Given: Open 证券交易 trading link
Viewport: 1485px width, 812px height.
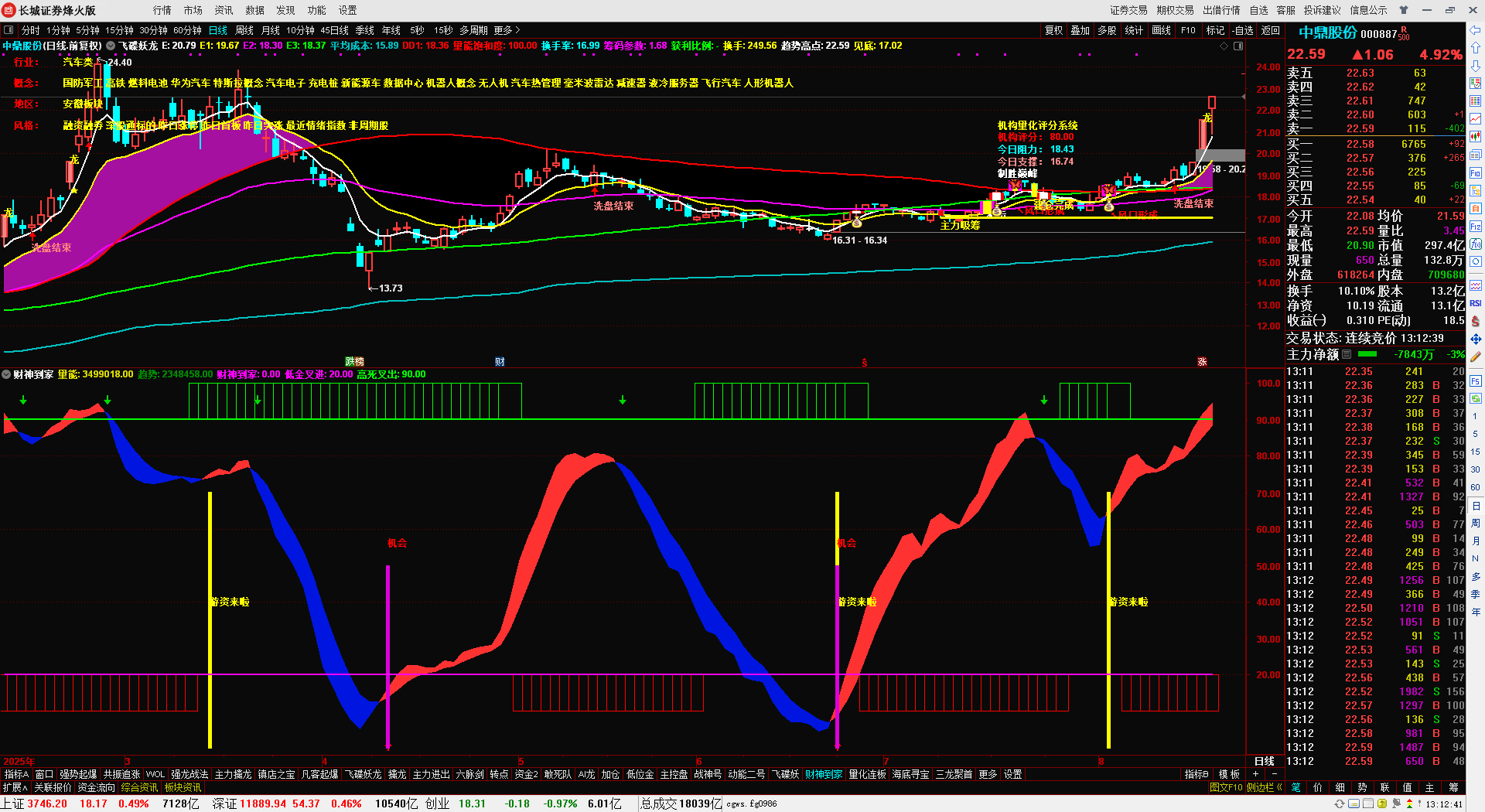Looking at the screenshot, I should [x=1128, y=10].
